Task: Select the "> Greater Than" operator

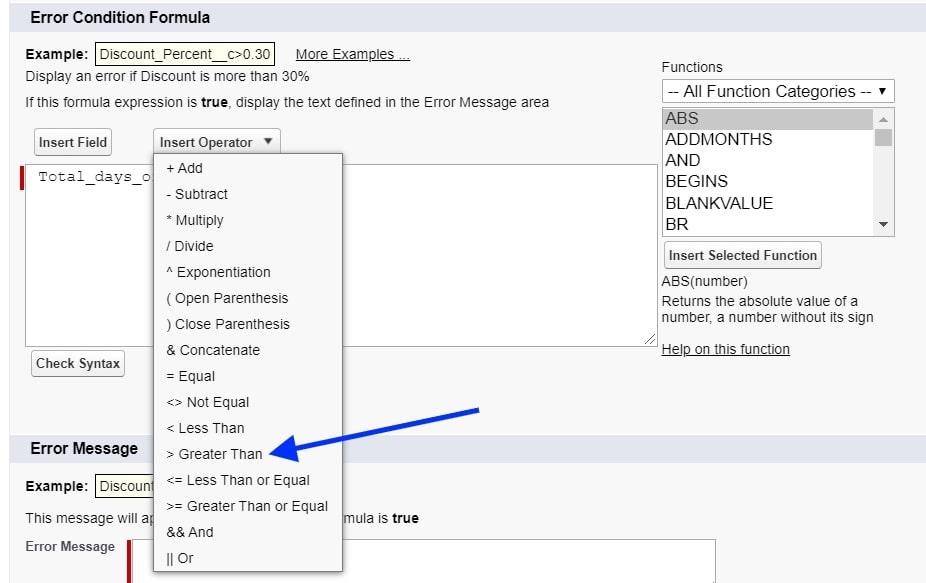Action: (x=216, y=454)
